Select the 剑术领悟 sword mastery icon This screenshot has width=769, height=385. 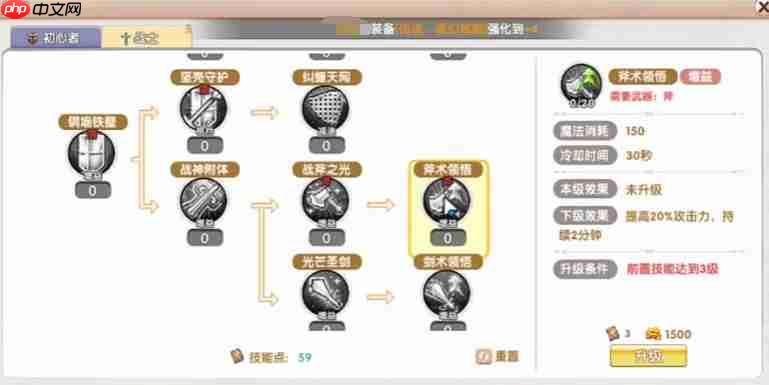click(447, 293)
